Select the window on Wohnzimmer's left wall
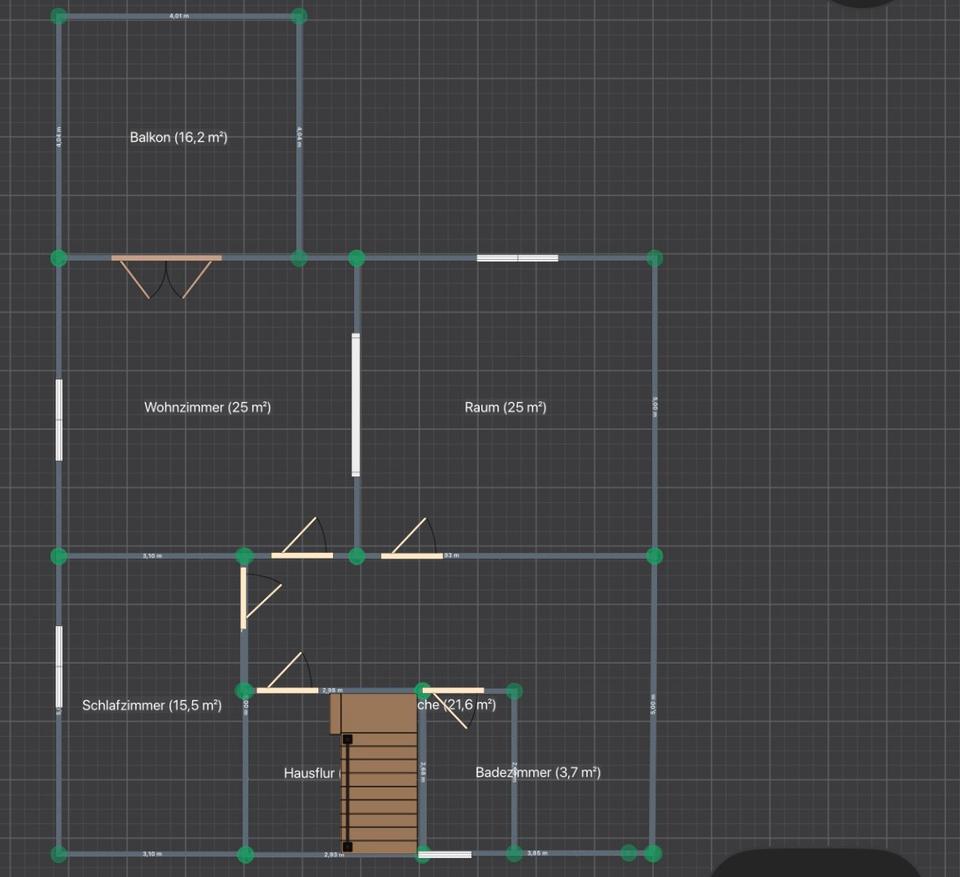This screenshot has width=960, height=877. pyautogui.click(x=59, y=420)
